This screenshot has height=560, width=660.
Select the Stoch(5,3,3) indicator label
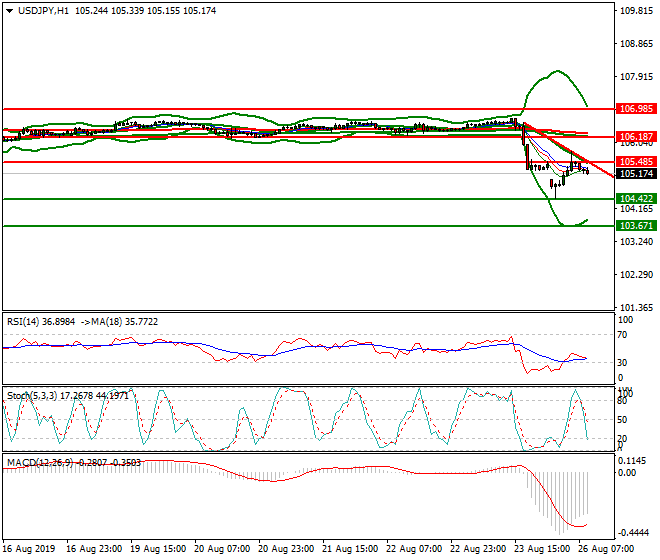32,396
